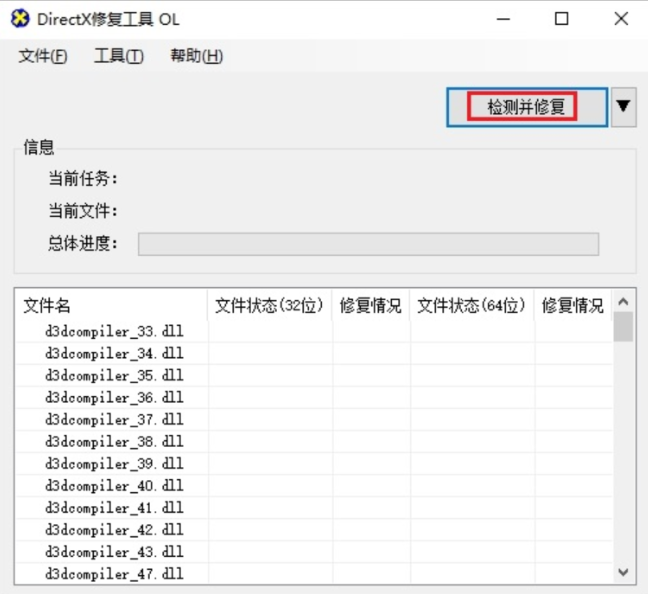Close the DirectX修复工具 window

pyautogui.click(x=621, y=19)
